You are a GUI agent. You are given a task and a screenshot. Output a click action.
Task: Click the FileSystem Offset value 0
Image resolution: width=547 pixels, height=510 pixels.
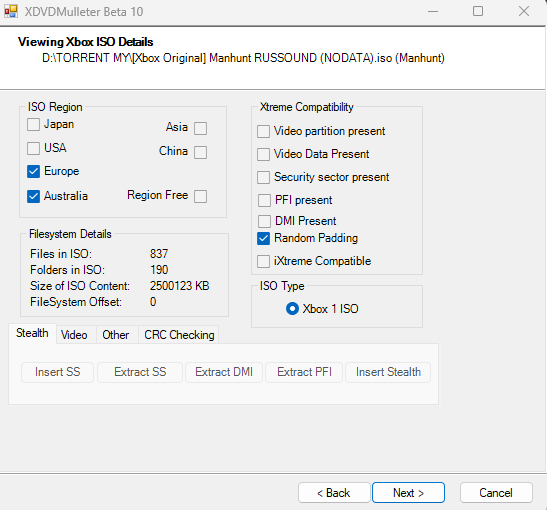click(x=153, y=302)
